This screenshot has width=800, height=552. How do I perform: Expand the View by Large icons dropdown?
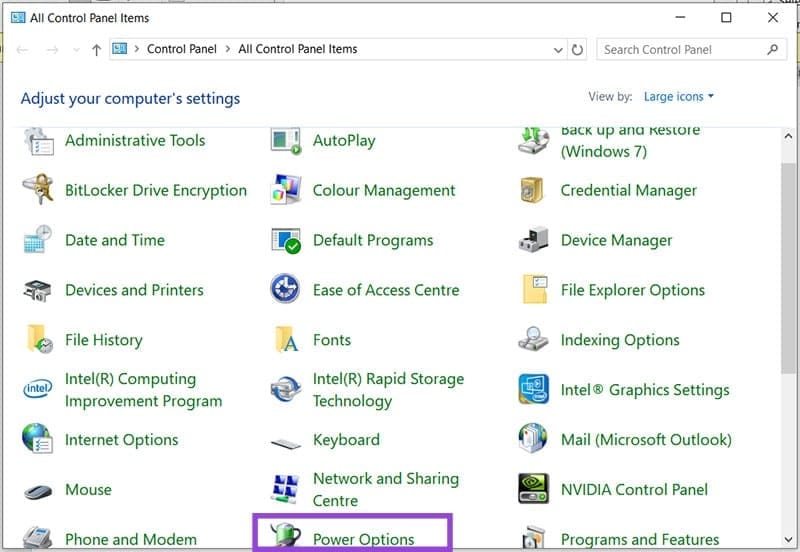click(679, 97)
